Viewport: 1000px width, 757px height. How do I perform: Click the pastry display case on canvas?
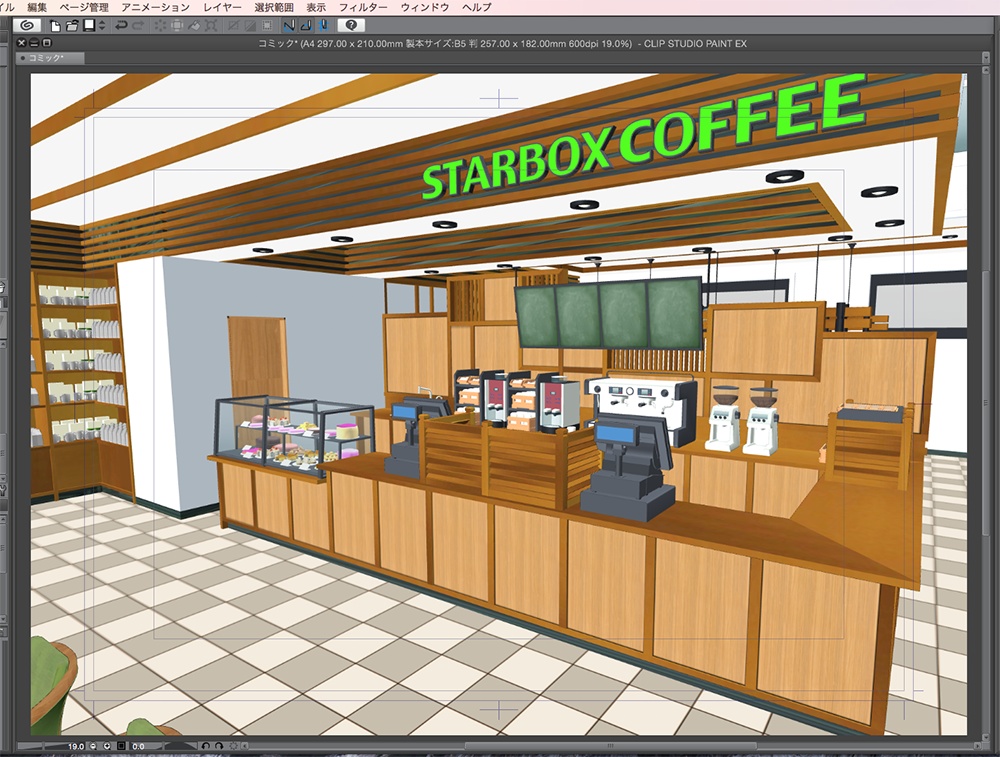[x=293, y=436]
